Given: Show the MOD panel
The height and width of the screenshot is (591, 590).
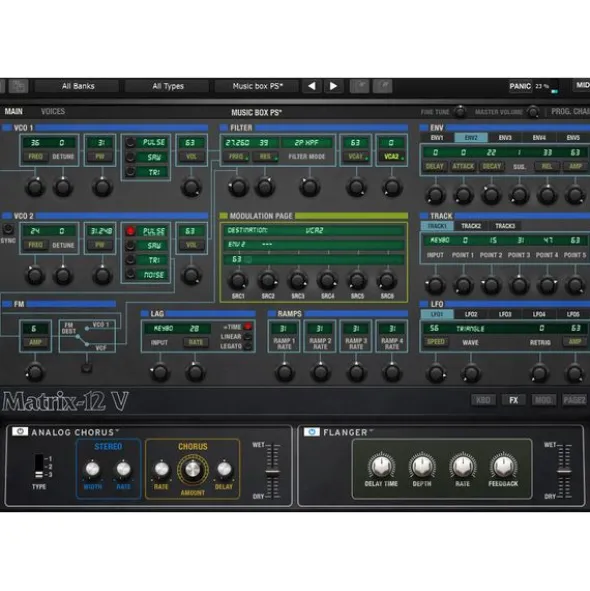Looking at the screenshot, I should pyautogui.click(x=543, y=400).
